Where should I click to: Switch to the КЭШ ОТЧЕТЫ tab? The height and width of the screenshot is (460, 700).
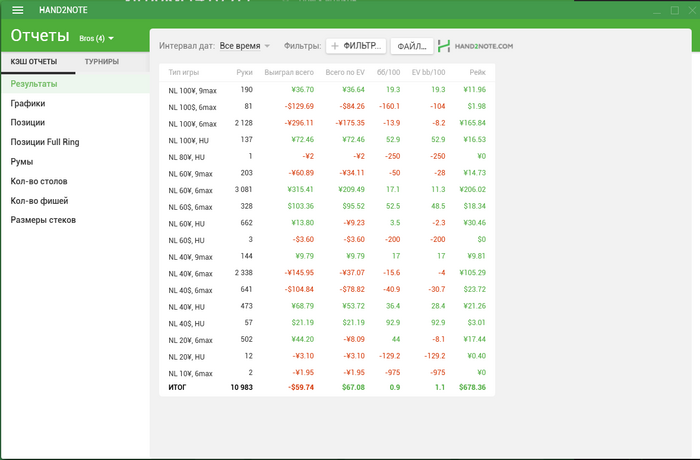tap(34, 62)
